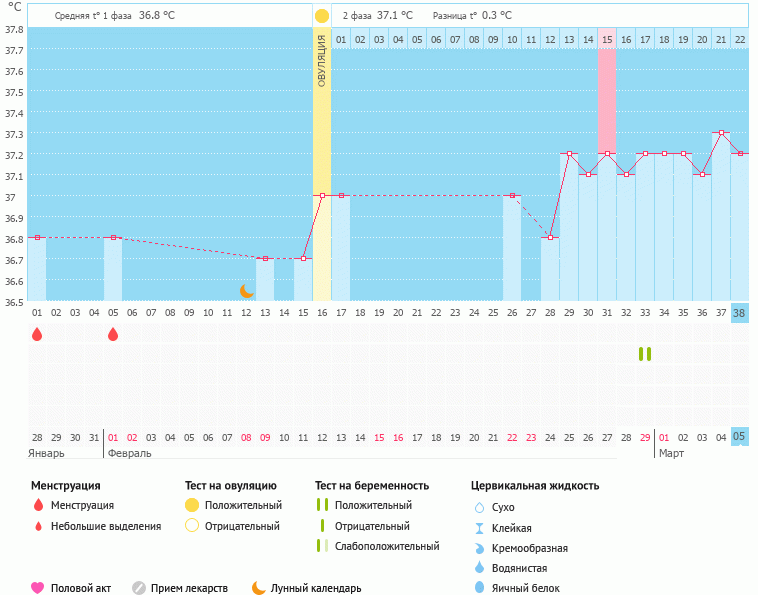This screenshot has width=758, height=595.
Task: Click the pink highlighted phase day 15 column
Action: 606,100
